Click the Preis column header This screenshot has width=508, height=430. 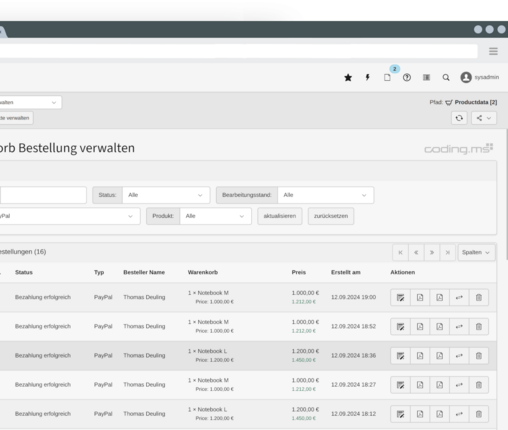(x=299, y=272)
